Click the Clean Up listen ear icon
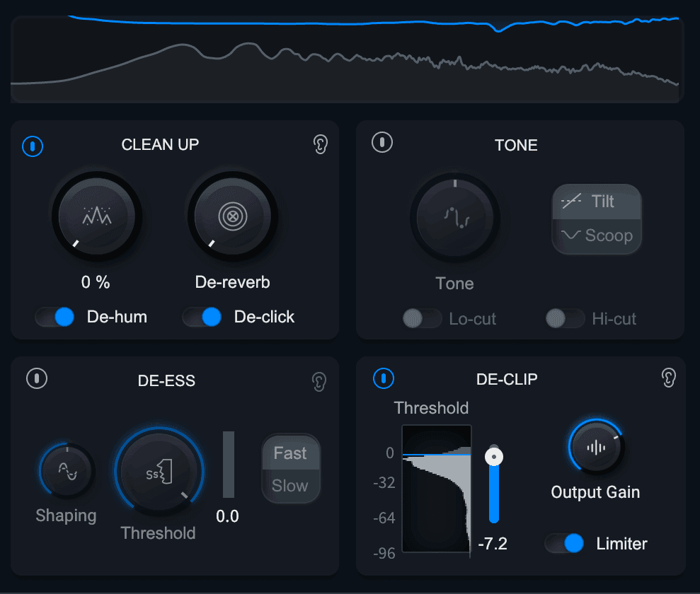The image size is (700, 594). pyautogui.click(x=320, y=144)
